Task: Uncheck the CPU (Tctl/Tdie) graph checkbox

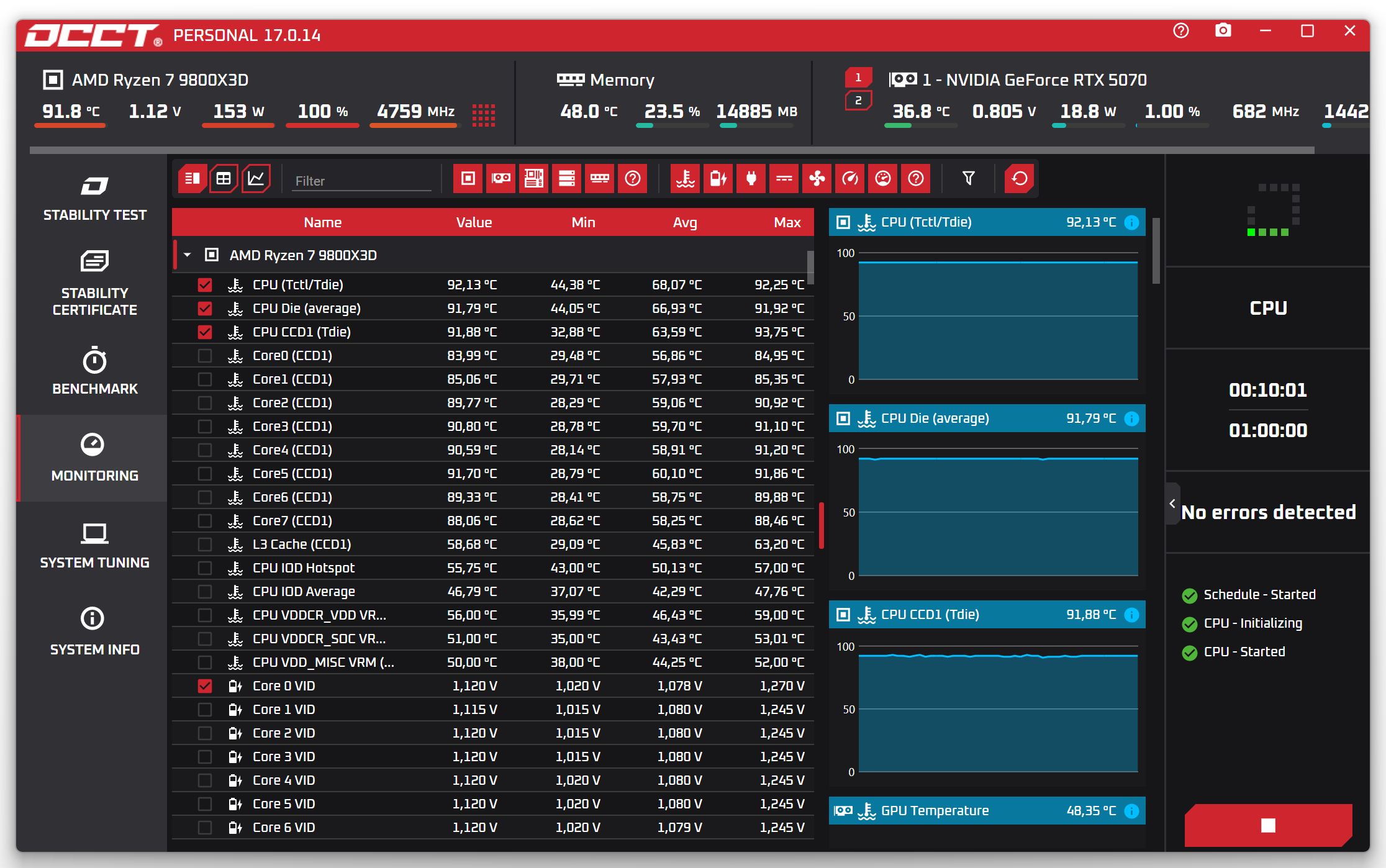Action: 205,285
